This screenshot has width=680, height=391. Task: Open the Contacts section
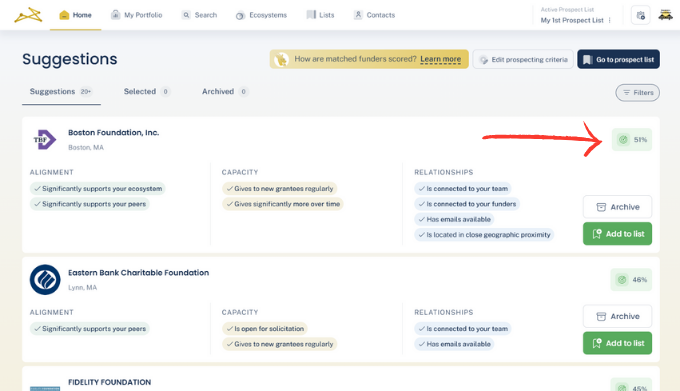(x=375, y=15)
